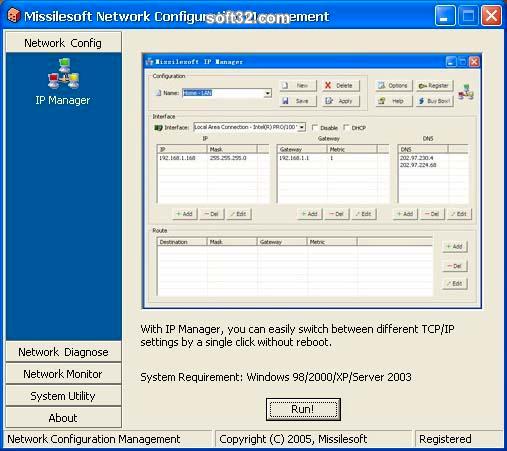
Task: Minimize the Missilesoft main window
Action: click(x=445, y=16)
